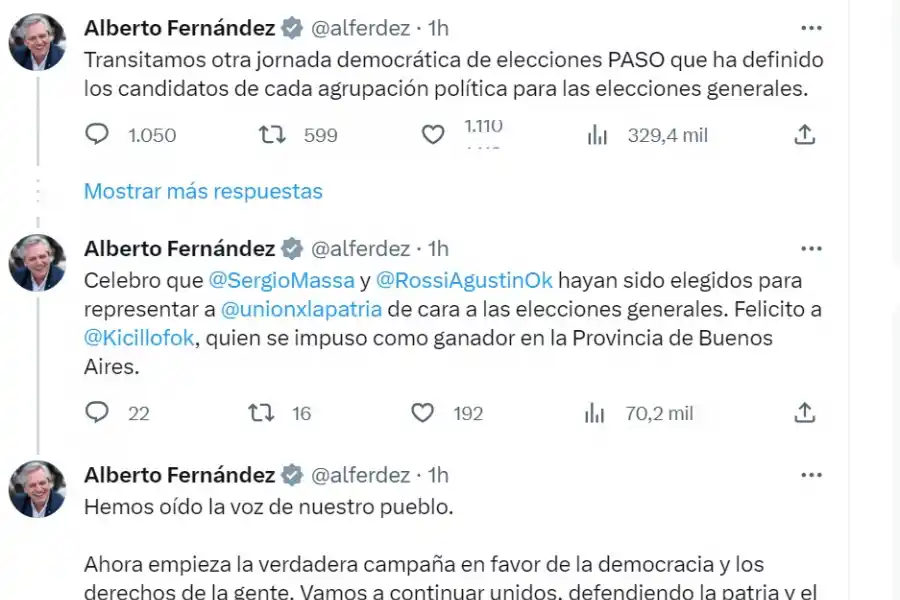Click the verified badge on the first tweet
900x600 pixels.
290,28
